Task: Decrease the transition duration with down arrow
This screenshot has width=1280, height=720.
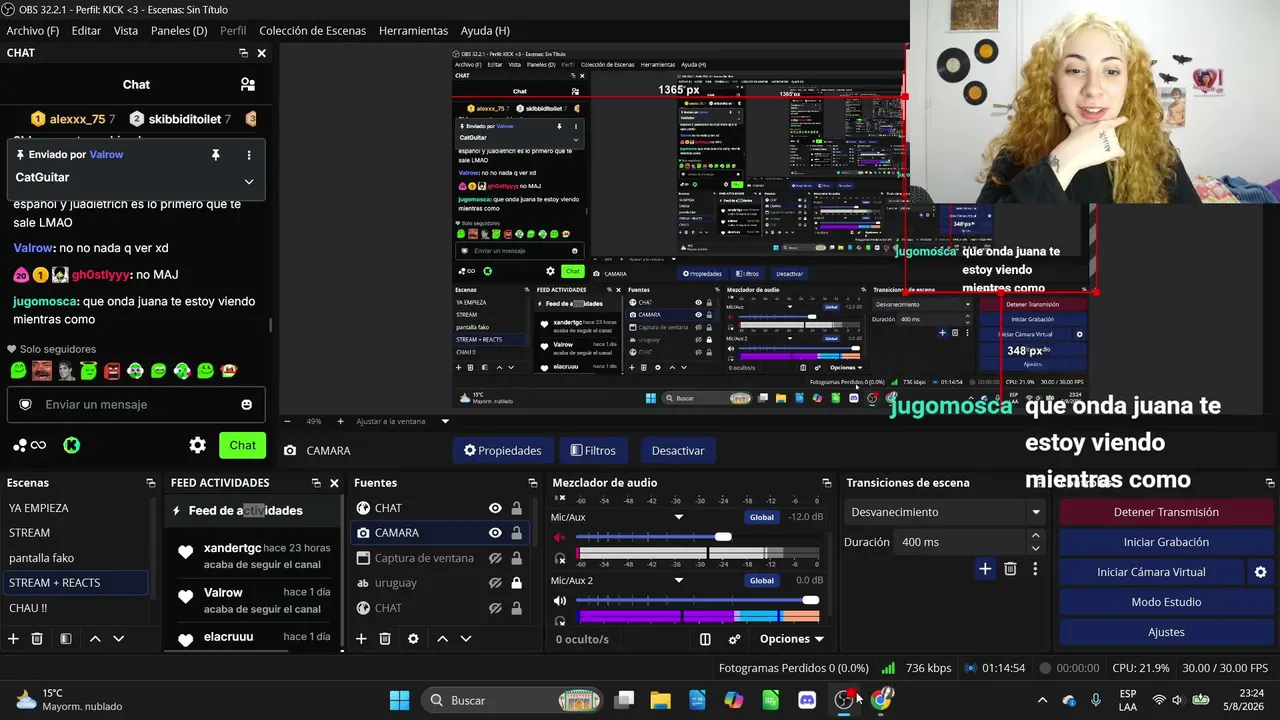Action: [x=1035, y=548]
